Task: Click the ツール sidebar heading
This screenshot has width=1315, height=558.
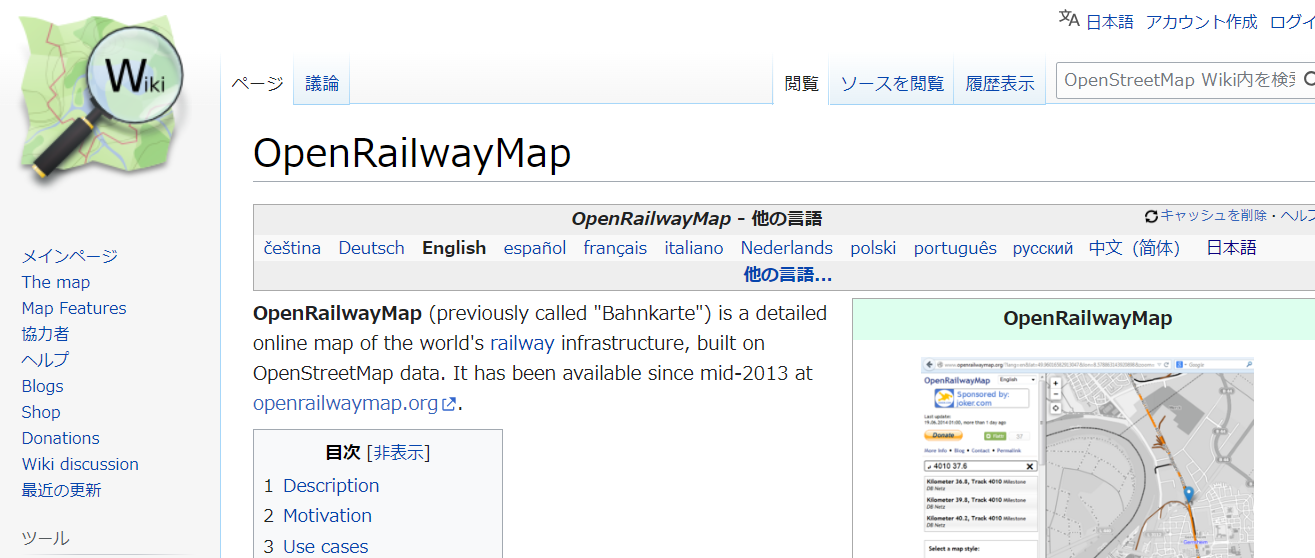Action: (x=46, y=538)
